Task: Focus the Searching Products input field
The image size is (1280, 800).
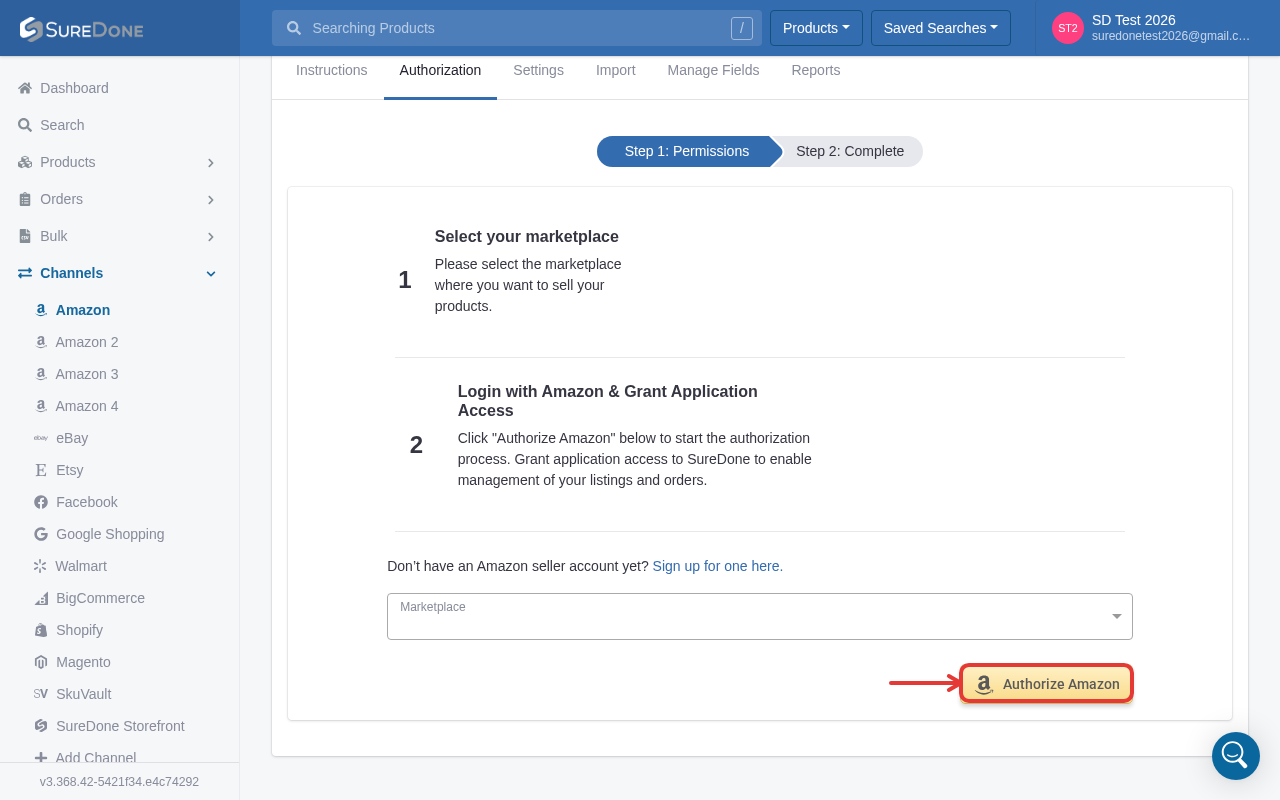Action: 517,28
